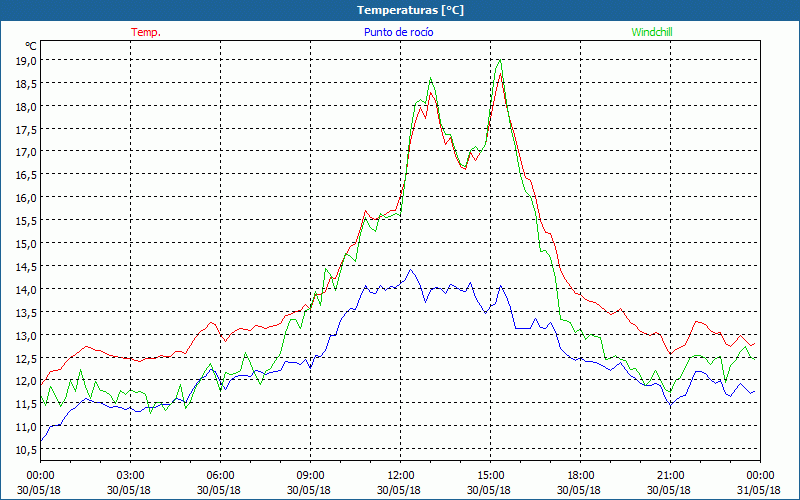The height and width of the screenshot is (500, 800).
Task: Click the 10,5 y-axis value
Action: (x=27, y=449)
